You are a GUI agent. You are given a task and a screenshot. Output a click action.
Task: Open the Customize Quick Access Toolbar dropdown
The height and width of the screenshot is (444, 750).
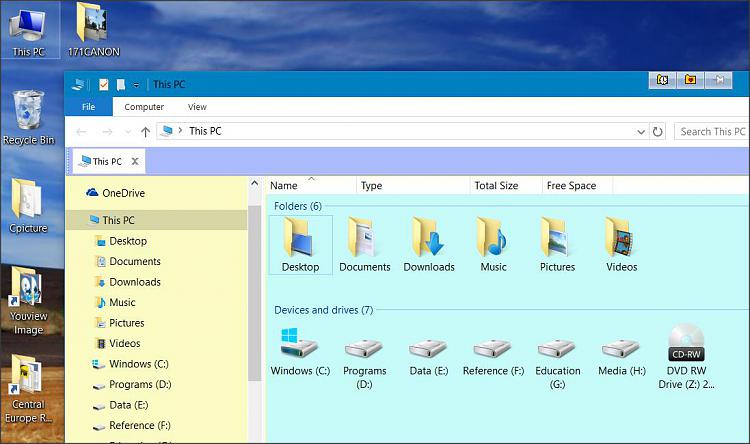click(x=136, y=85)
